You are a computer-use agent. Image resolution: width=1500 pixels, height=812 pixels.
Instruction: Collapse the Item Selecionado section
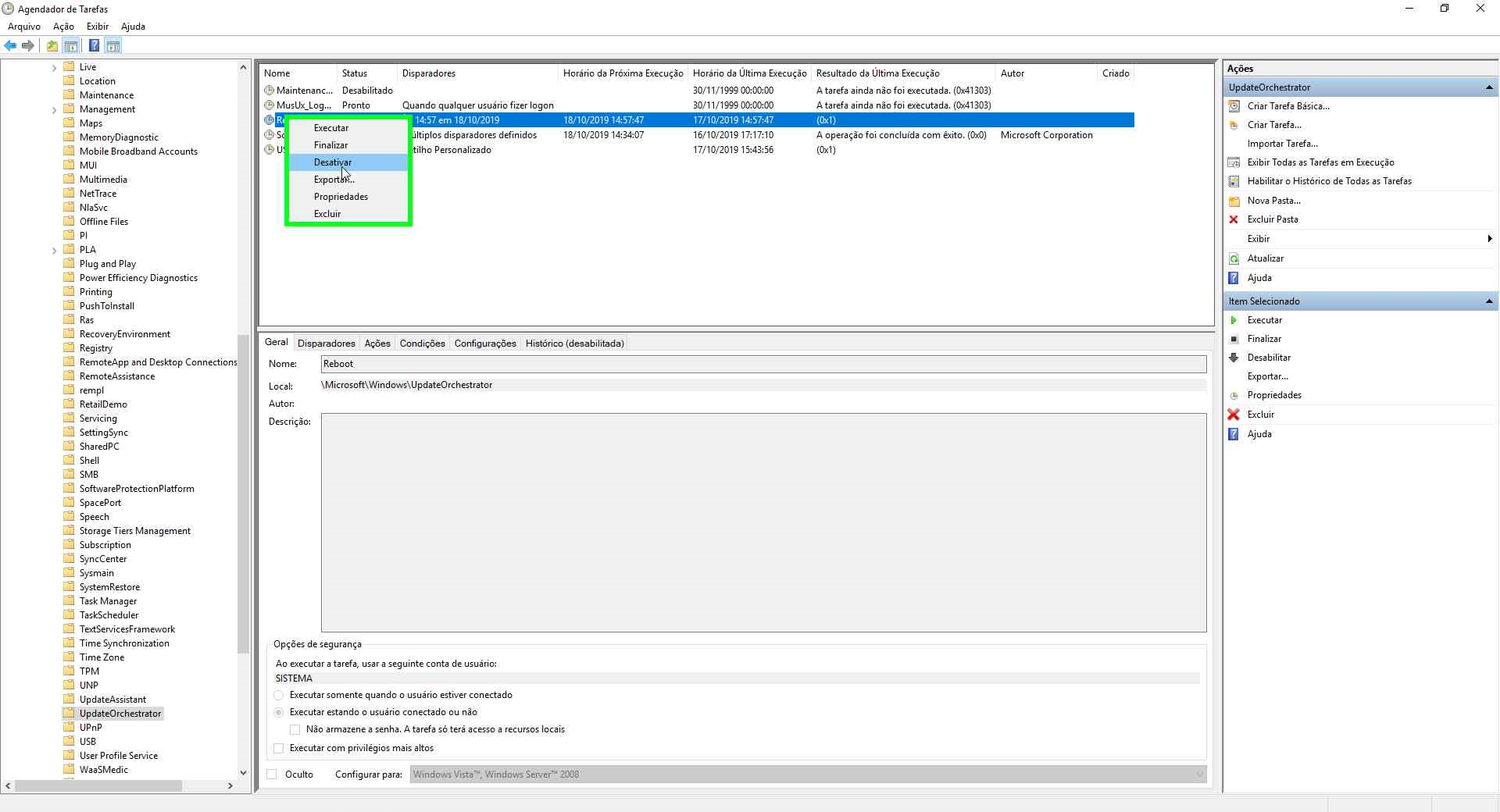(1489, 301)
